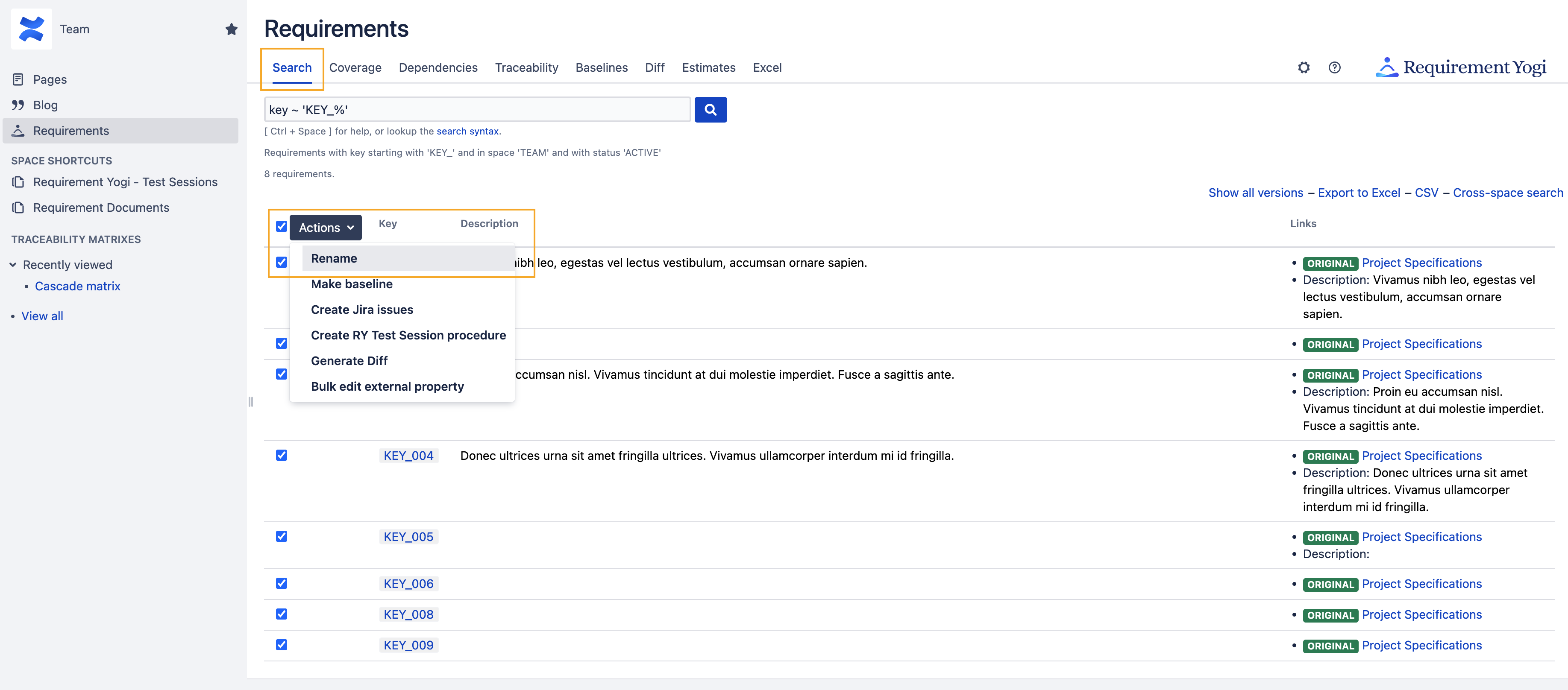Open the settings gear icon

pyautogui.click(x=1303, y=67)
